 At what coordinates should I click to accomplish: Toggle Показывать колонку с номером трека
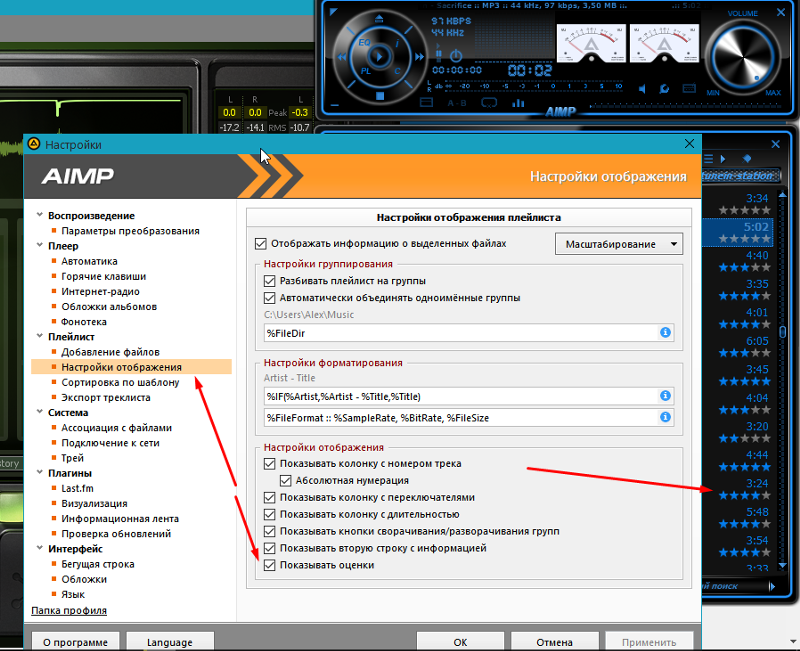pyautogui.click(x=269, y=464)
